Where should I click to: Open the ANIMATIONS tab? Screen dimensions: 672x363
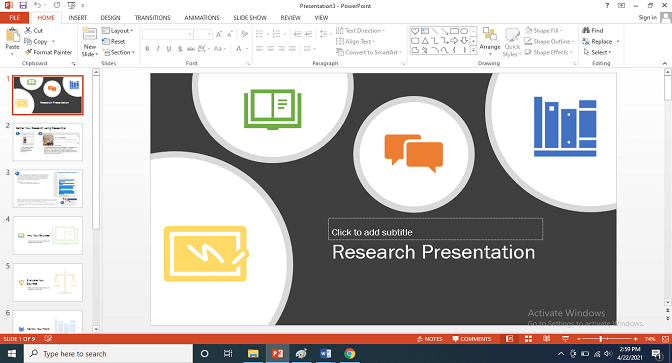click(x=202, y=18)
